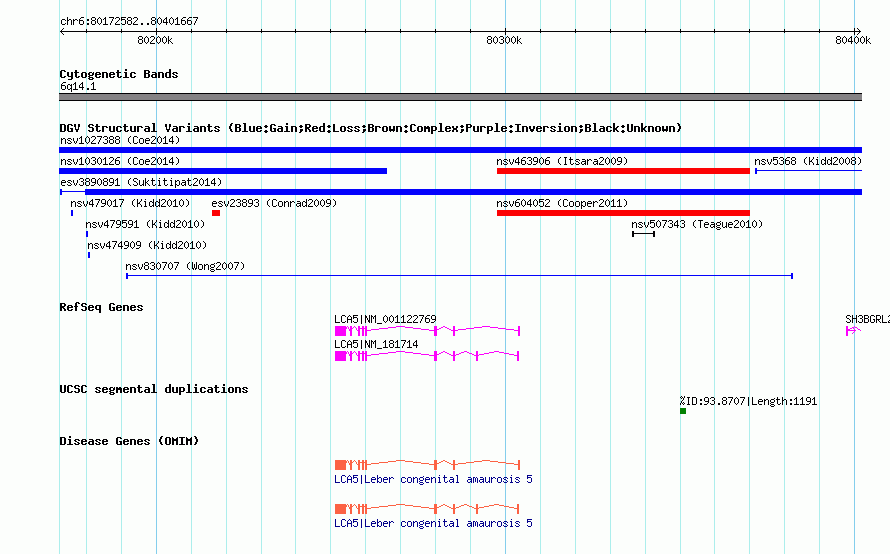This screenshot has height=554, width=890.
Task: Click the DGV Structural Variants track title
Action: pyautogui.click(x=370, y=128)
